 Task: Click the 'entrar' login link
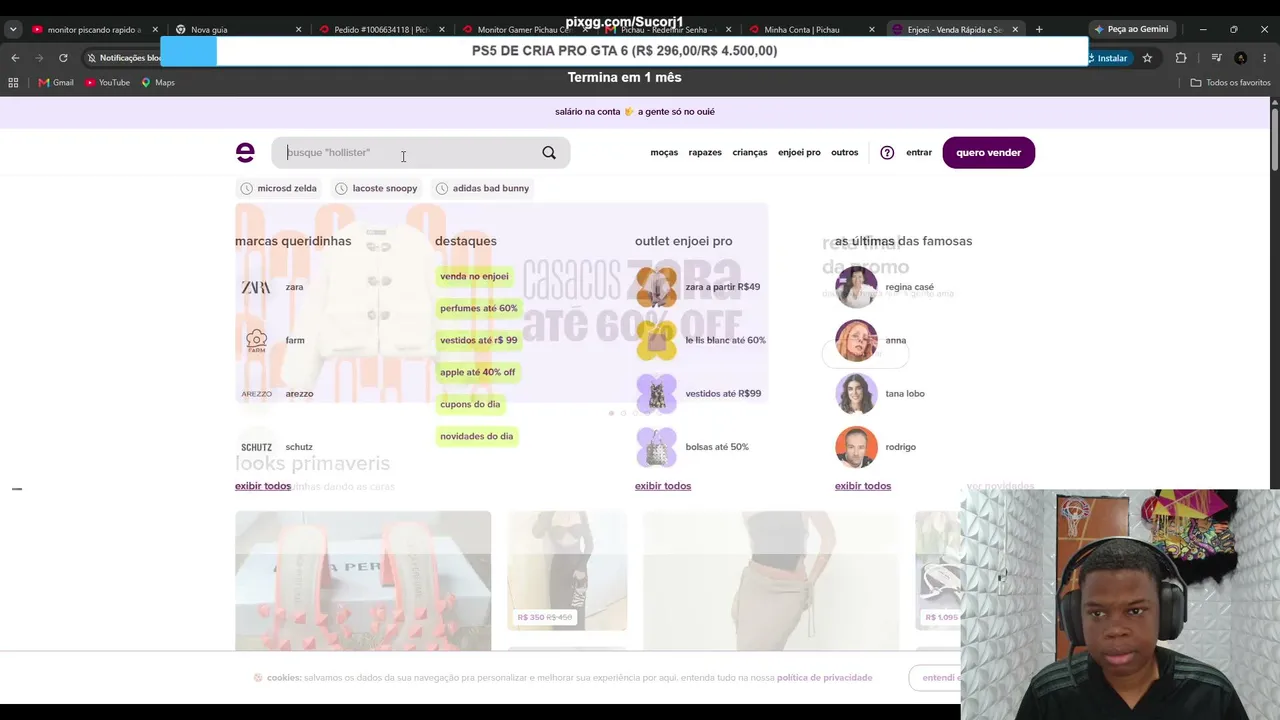click(919, 153)
